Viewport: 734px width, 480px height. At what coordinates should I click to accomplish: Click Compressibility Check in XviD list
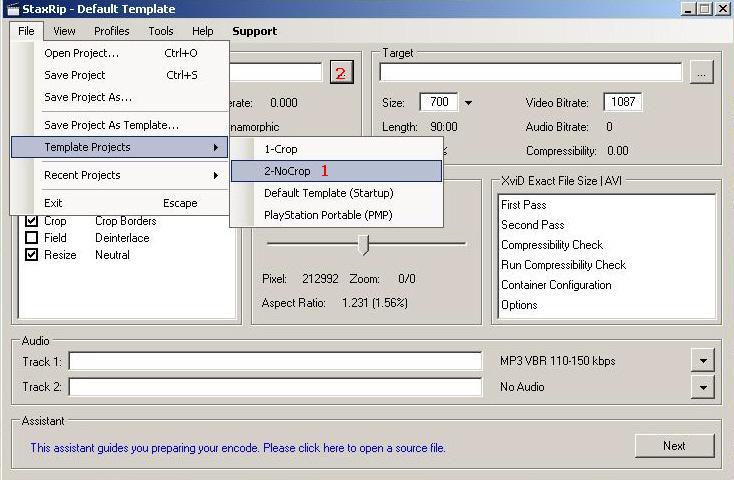point(552,245)
